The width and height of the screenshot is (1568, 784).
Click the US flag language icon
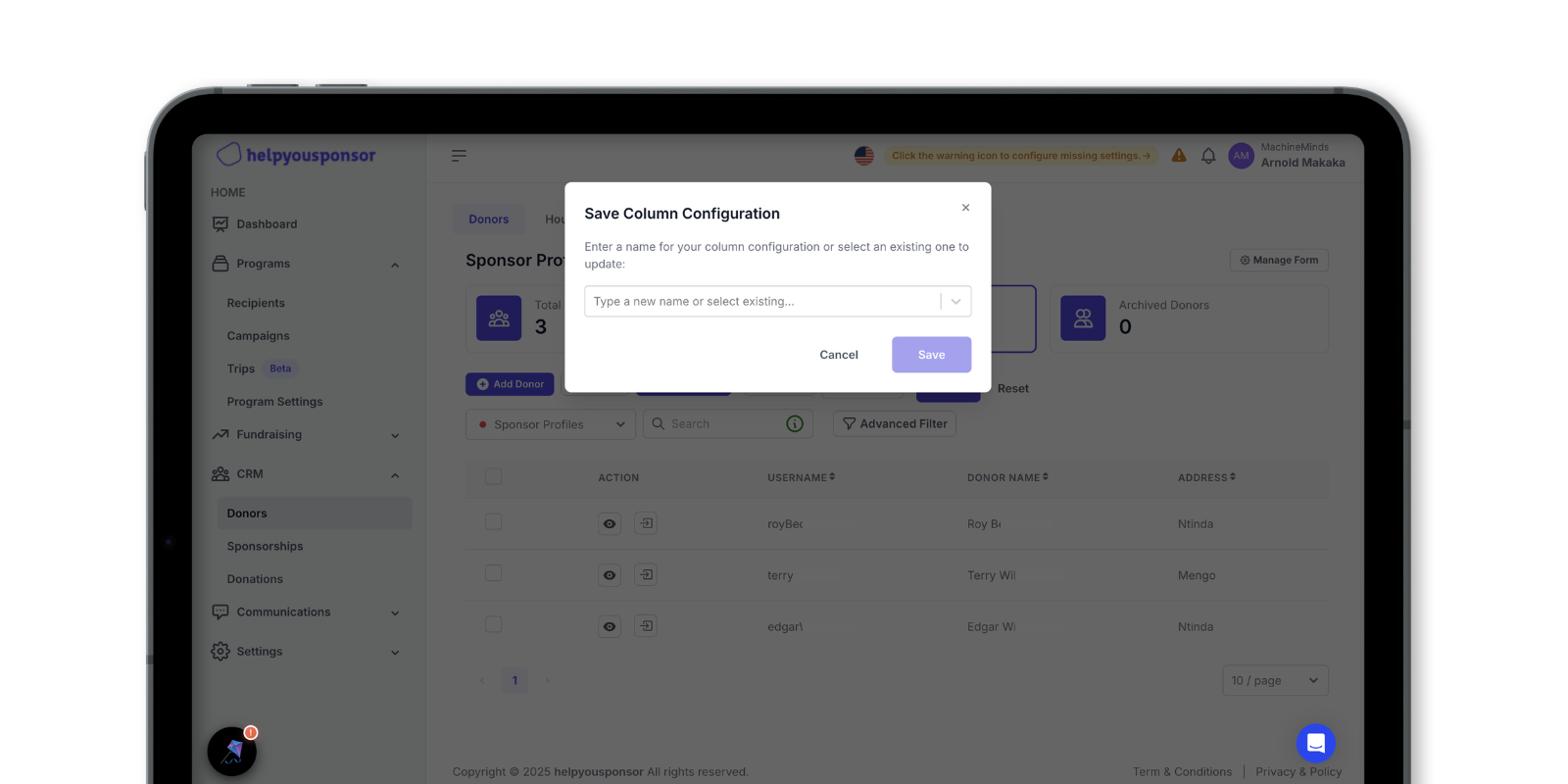[x=863, y=156]
